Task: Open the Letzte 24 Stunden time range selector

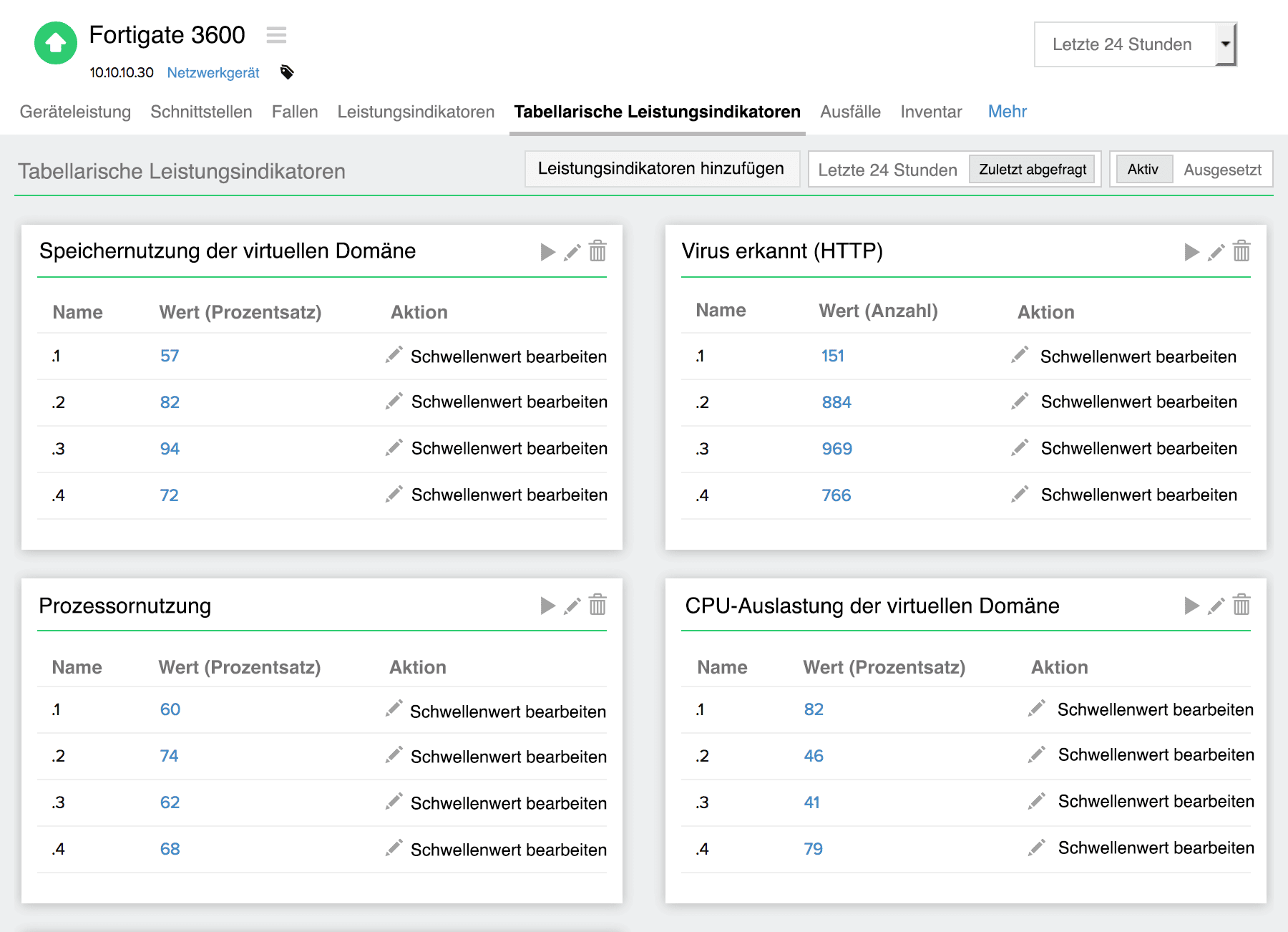Action: tap(887, 170)
